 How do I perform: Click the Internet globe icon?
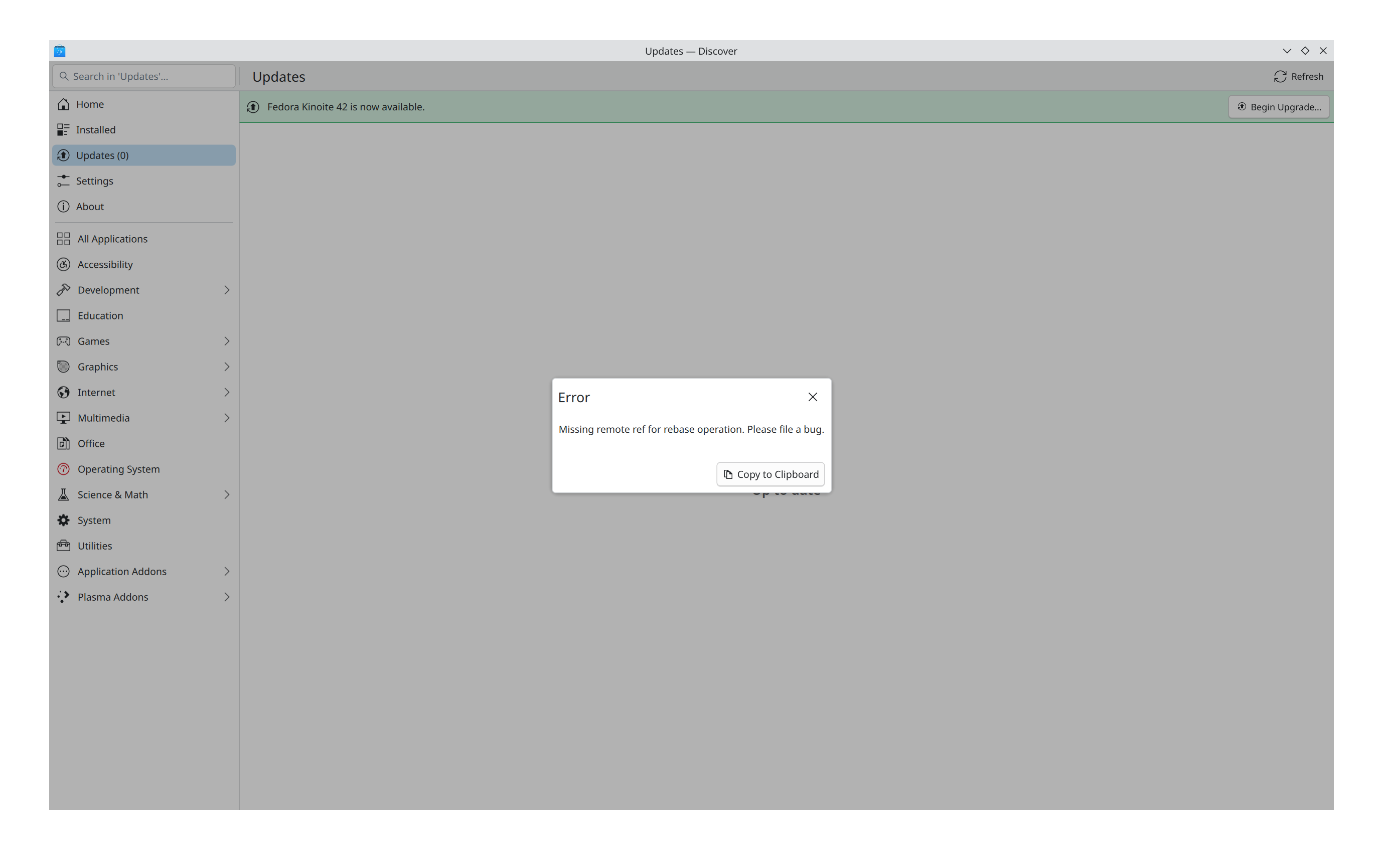[x=63, y=392]
